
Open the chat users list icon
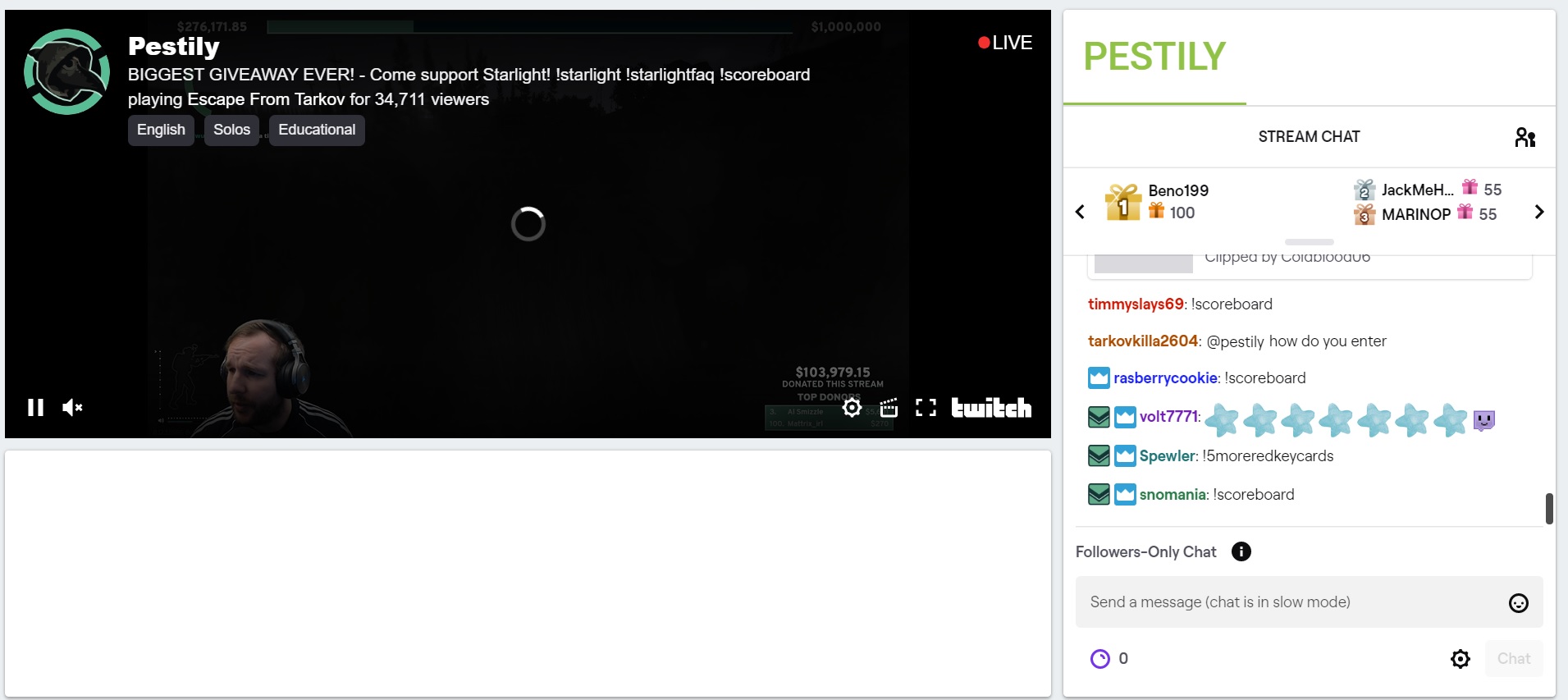point(1525,137)
